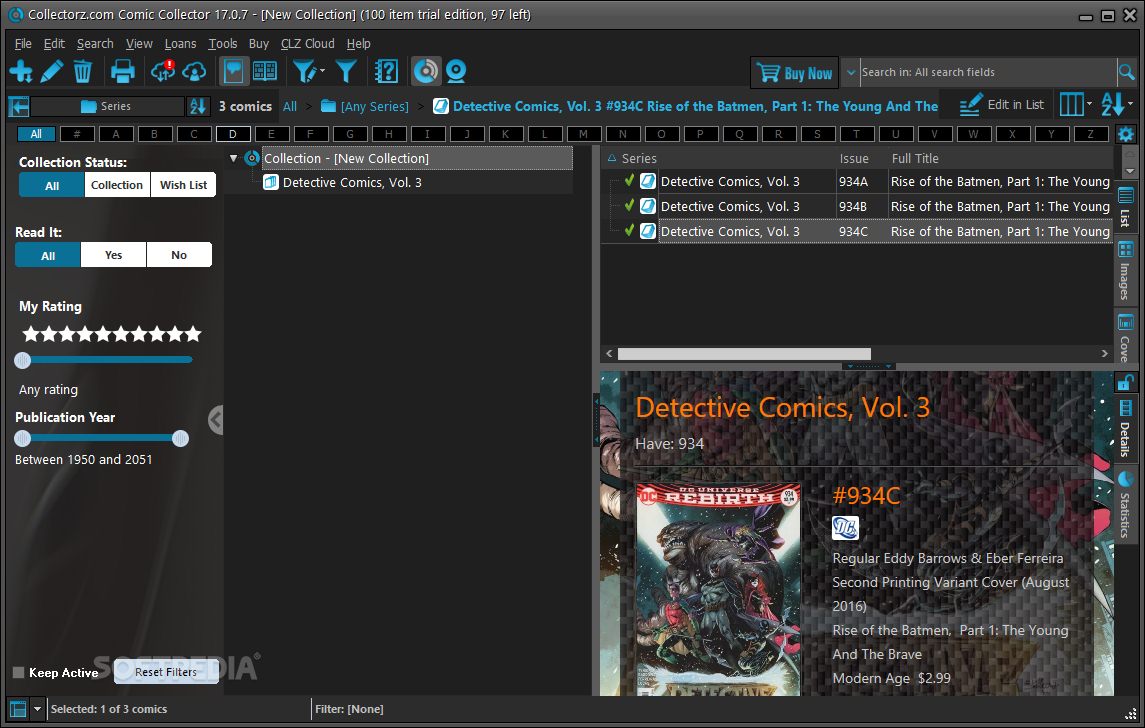The height and width of the screenshot is (728, 1145).
Task: Switch to the Details side tab
Action: click(1125, 429)
